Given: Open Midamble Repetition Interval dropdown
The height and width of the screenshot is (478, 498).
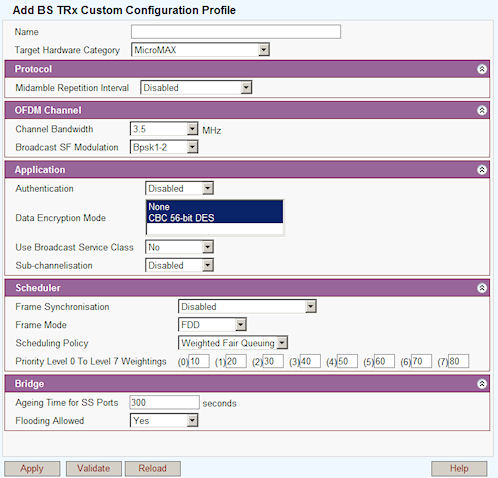Looking at the screenshot, I should (x=196, y=88).
